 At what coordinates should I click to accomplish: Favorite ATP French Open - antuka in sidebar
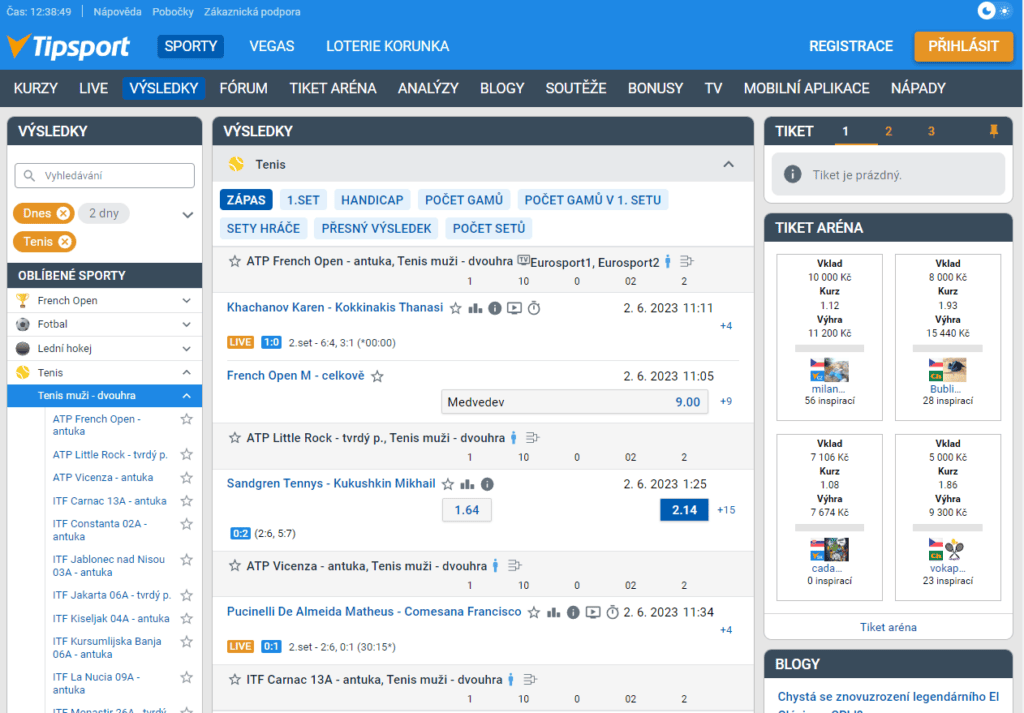tap(186, 419)
